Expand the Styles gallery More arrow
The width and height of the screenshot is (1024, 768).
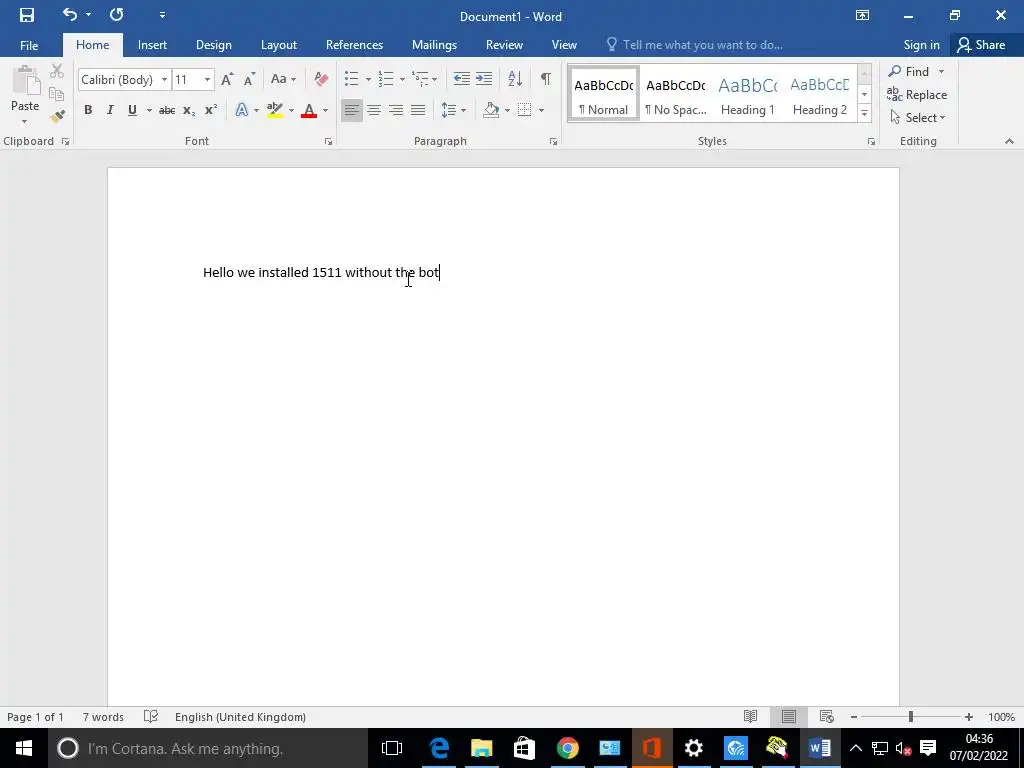tap(864, 113)
